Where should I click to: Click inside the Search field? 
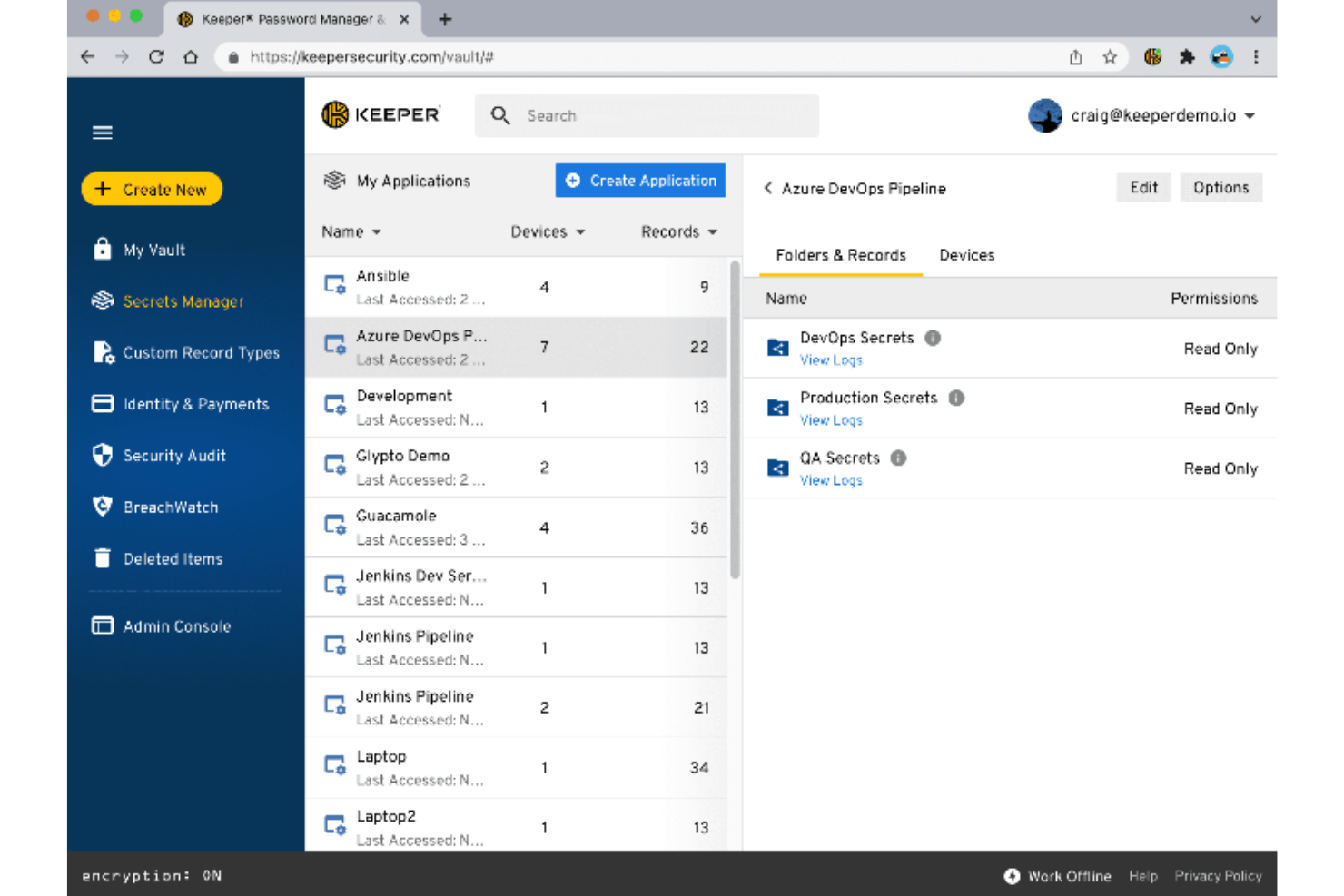click(646, 115)
